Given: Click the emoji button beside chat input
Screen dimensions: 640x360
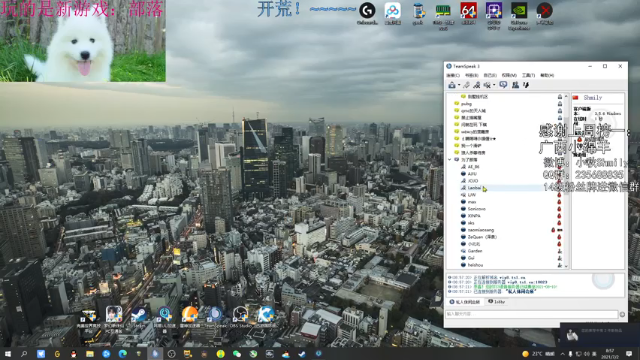Looking at the screenshot, I should pos(622,314).
